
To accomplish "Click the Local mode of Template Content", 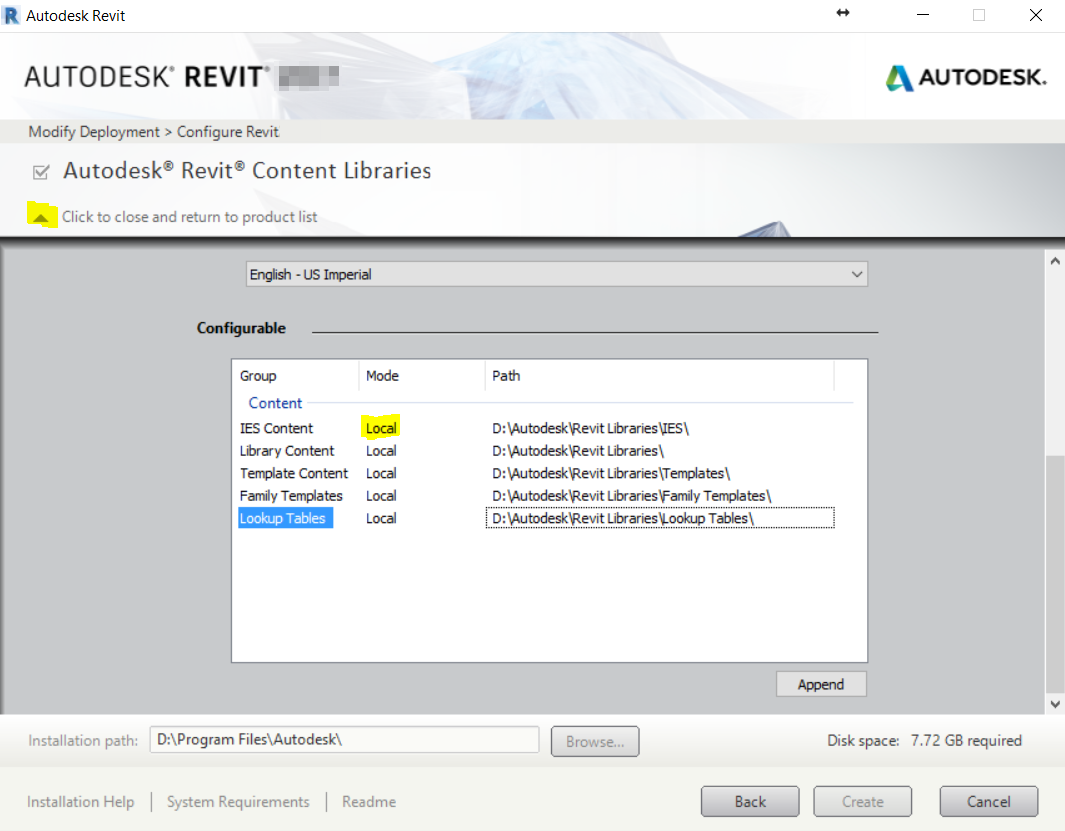I will 381,473.
